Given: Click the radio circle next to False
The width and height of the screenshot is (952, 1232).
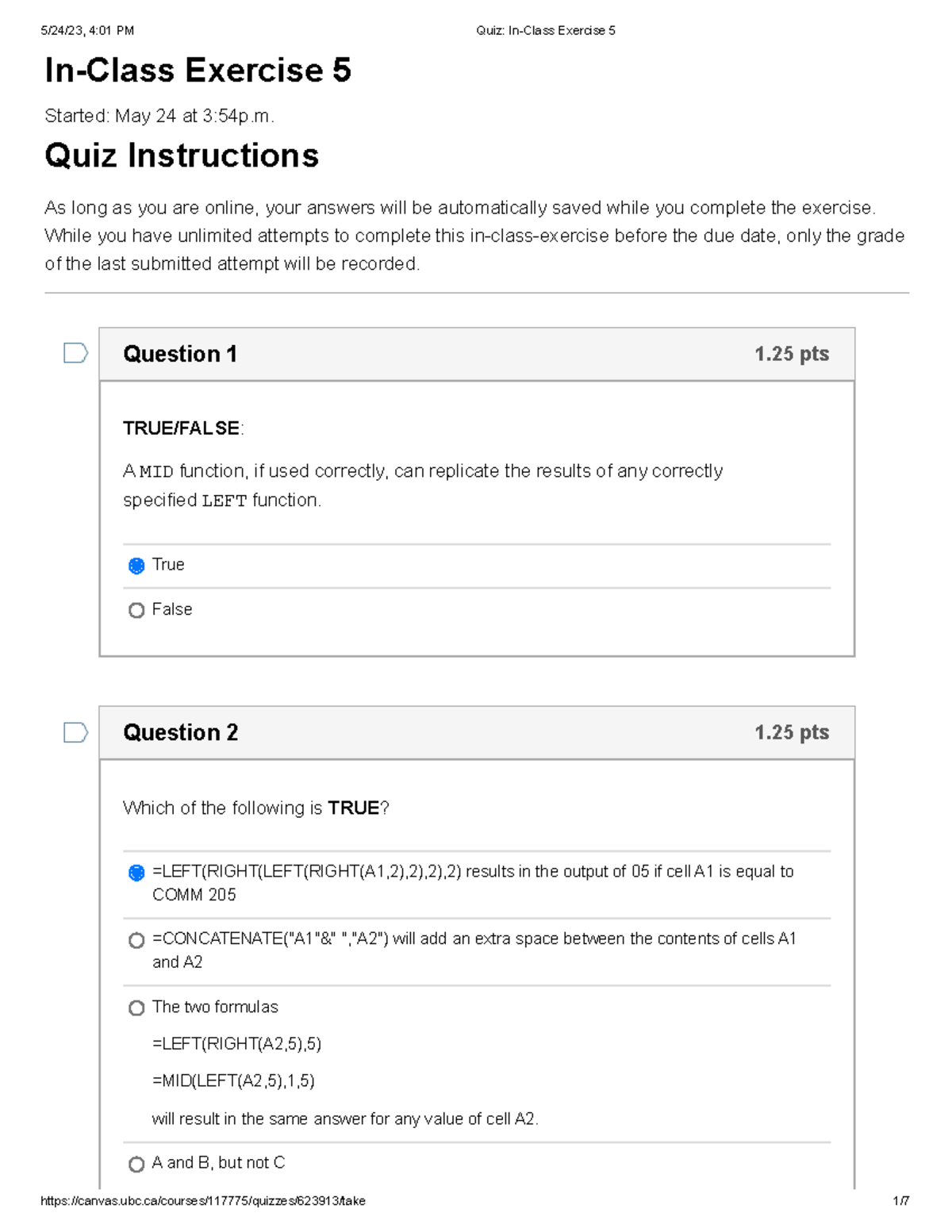Looking at the screenshot, I should tap(136, 610).
